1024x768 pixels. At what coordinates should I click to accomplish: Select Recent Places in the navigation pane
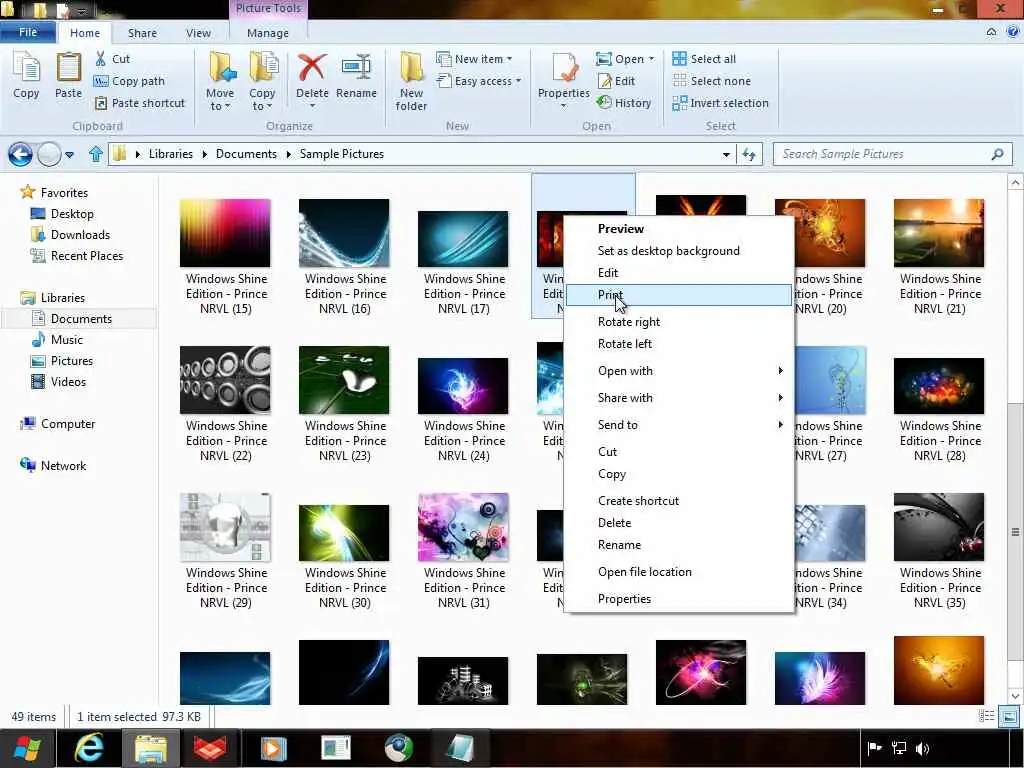click(87, 256)
